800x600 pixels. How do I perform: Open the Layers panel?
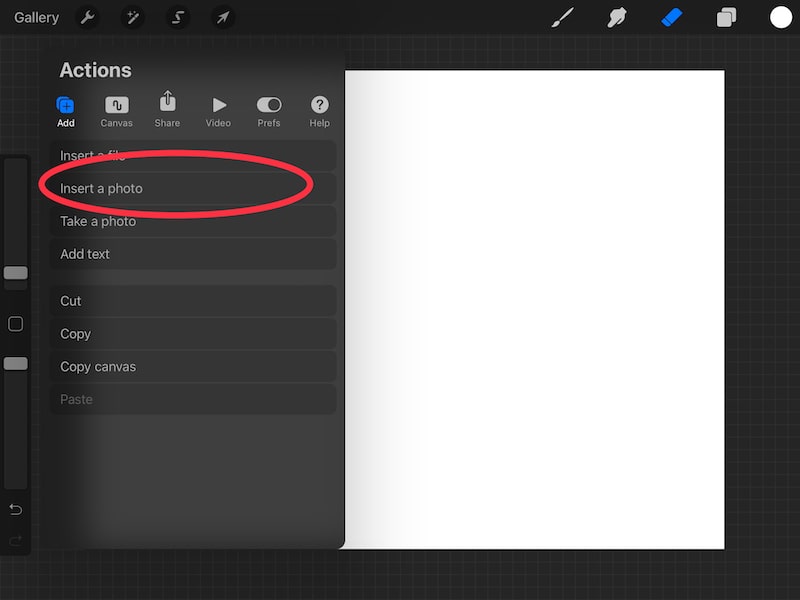point(725,17)
